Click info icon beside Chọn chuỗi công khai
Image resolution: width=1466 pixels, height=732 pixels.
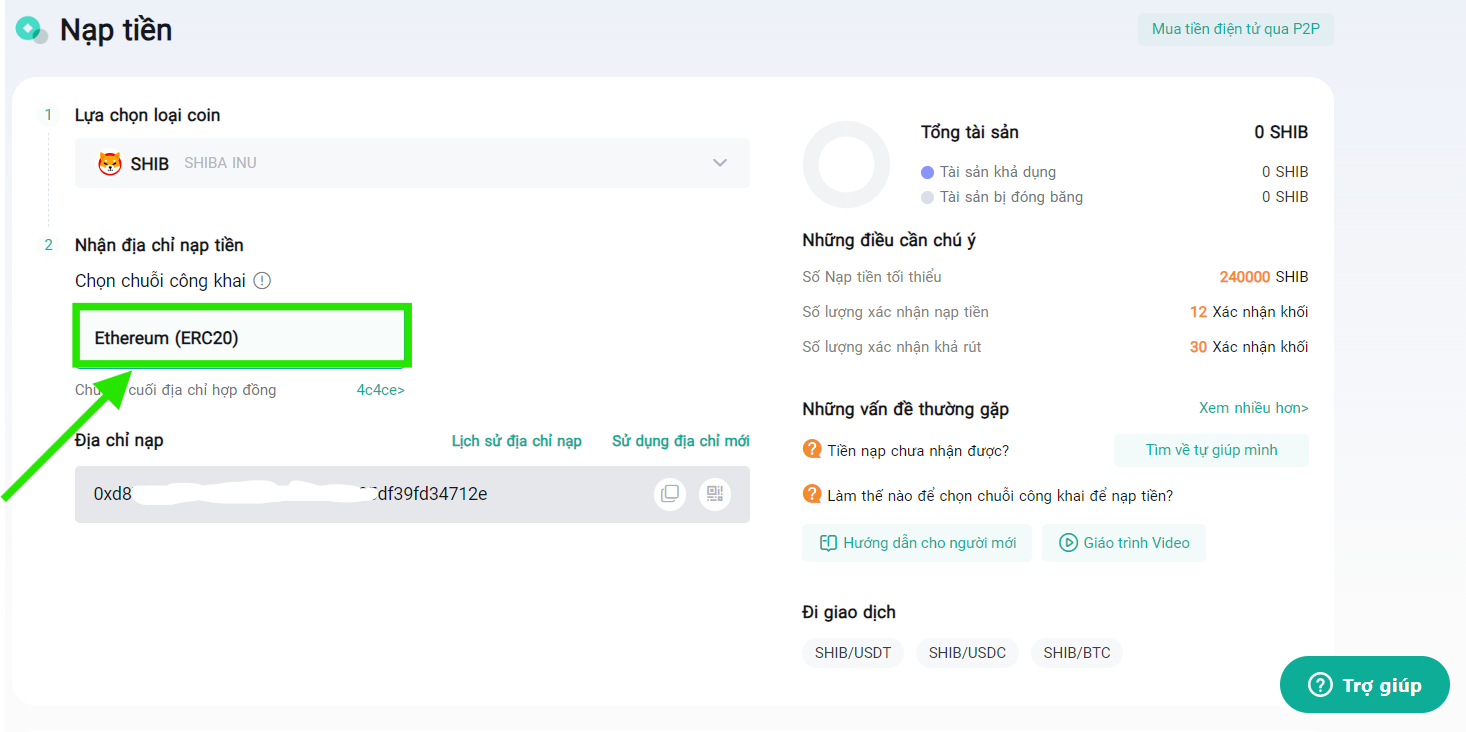262,281
